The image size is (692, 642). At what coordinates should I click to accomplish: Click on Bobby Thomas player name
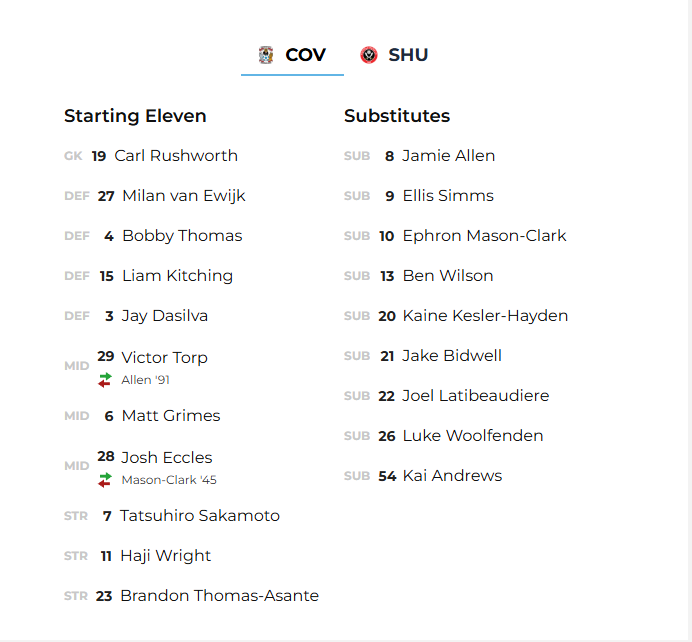[181, 236]
